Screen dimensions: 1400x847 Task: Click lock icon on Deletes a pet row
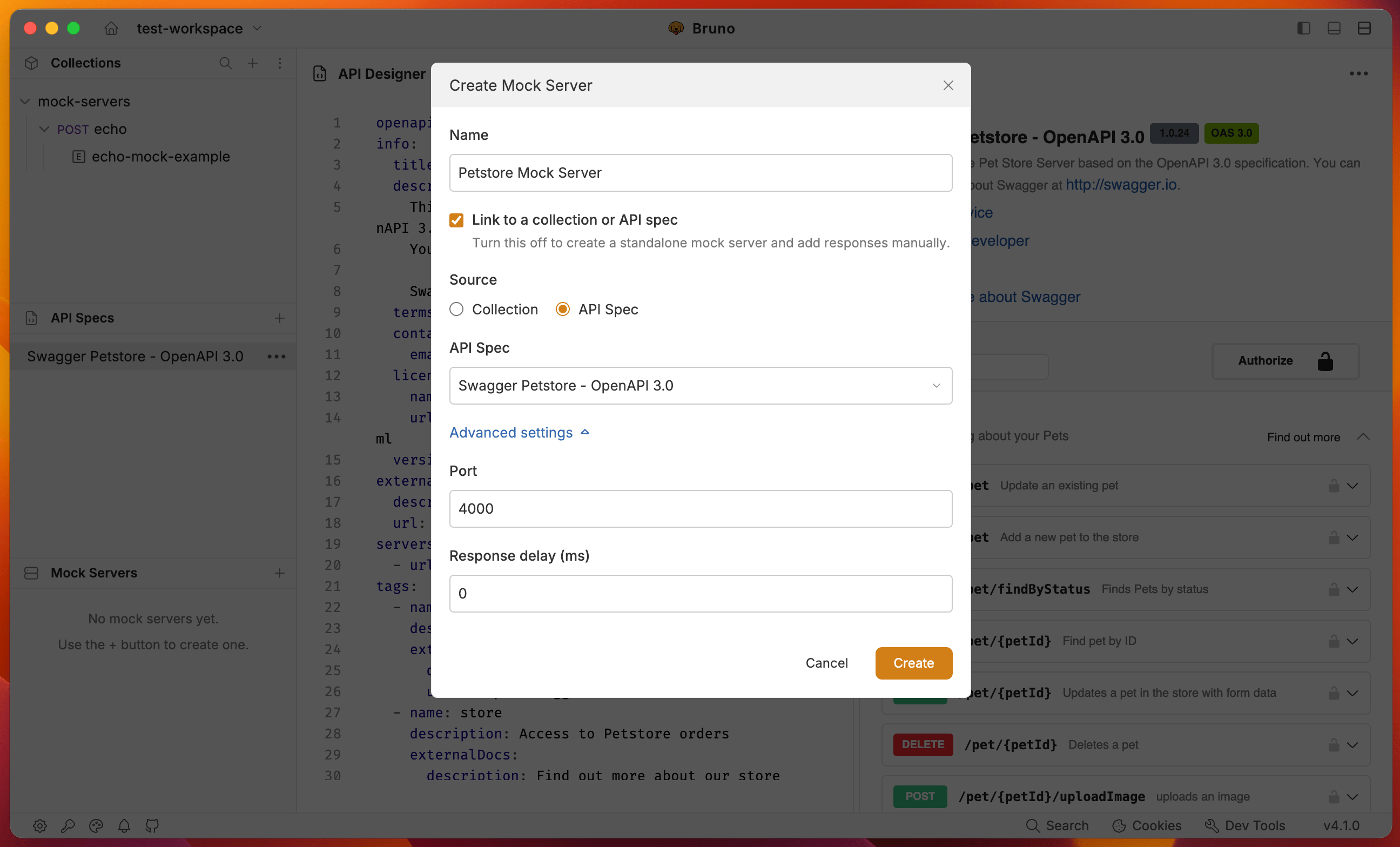[x=1334, y=745]
